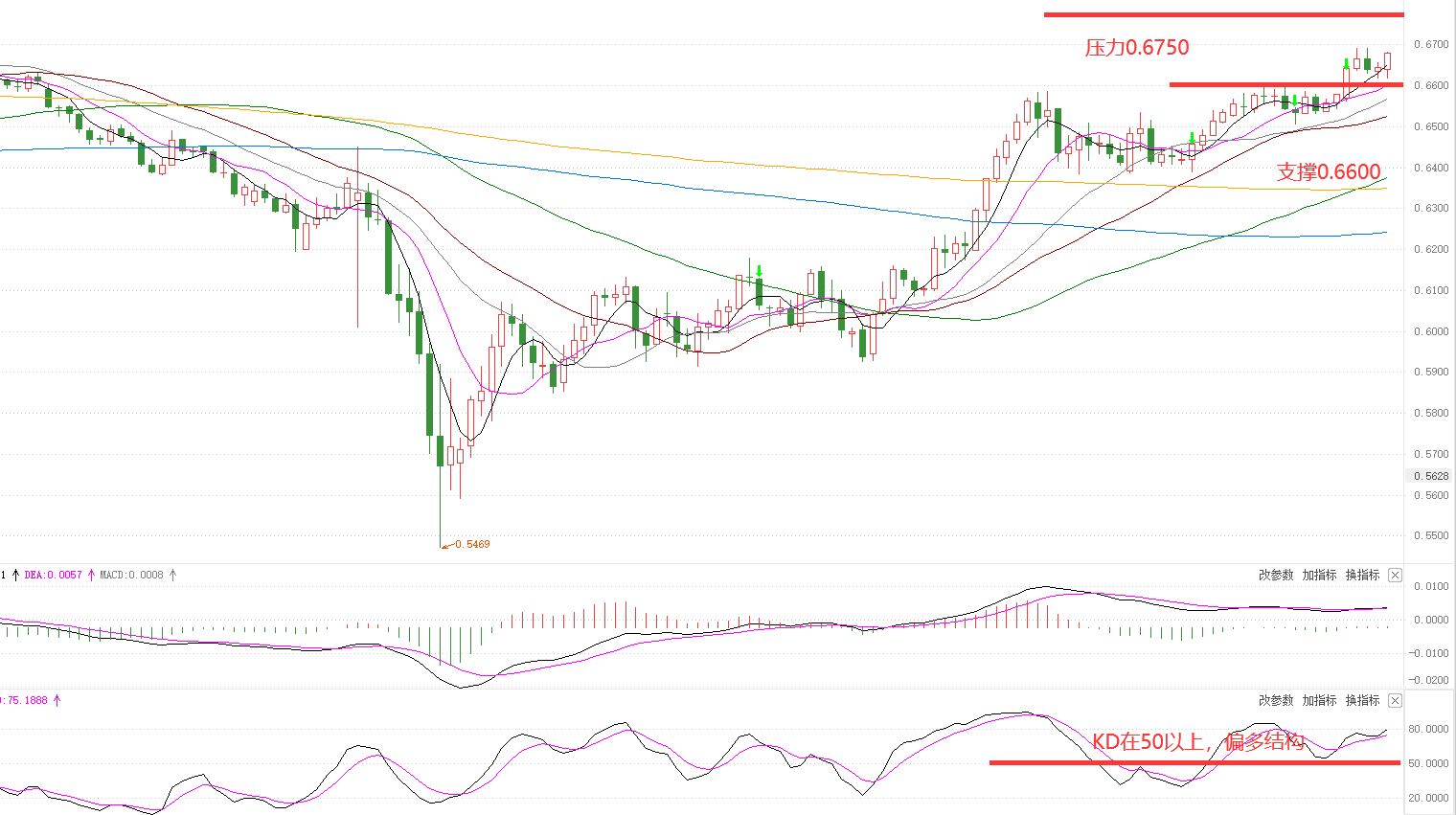This screenshot has height=815, width=1456.
Task: Click the 0.0100 MACD axis label
Action: 1431,586
